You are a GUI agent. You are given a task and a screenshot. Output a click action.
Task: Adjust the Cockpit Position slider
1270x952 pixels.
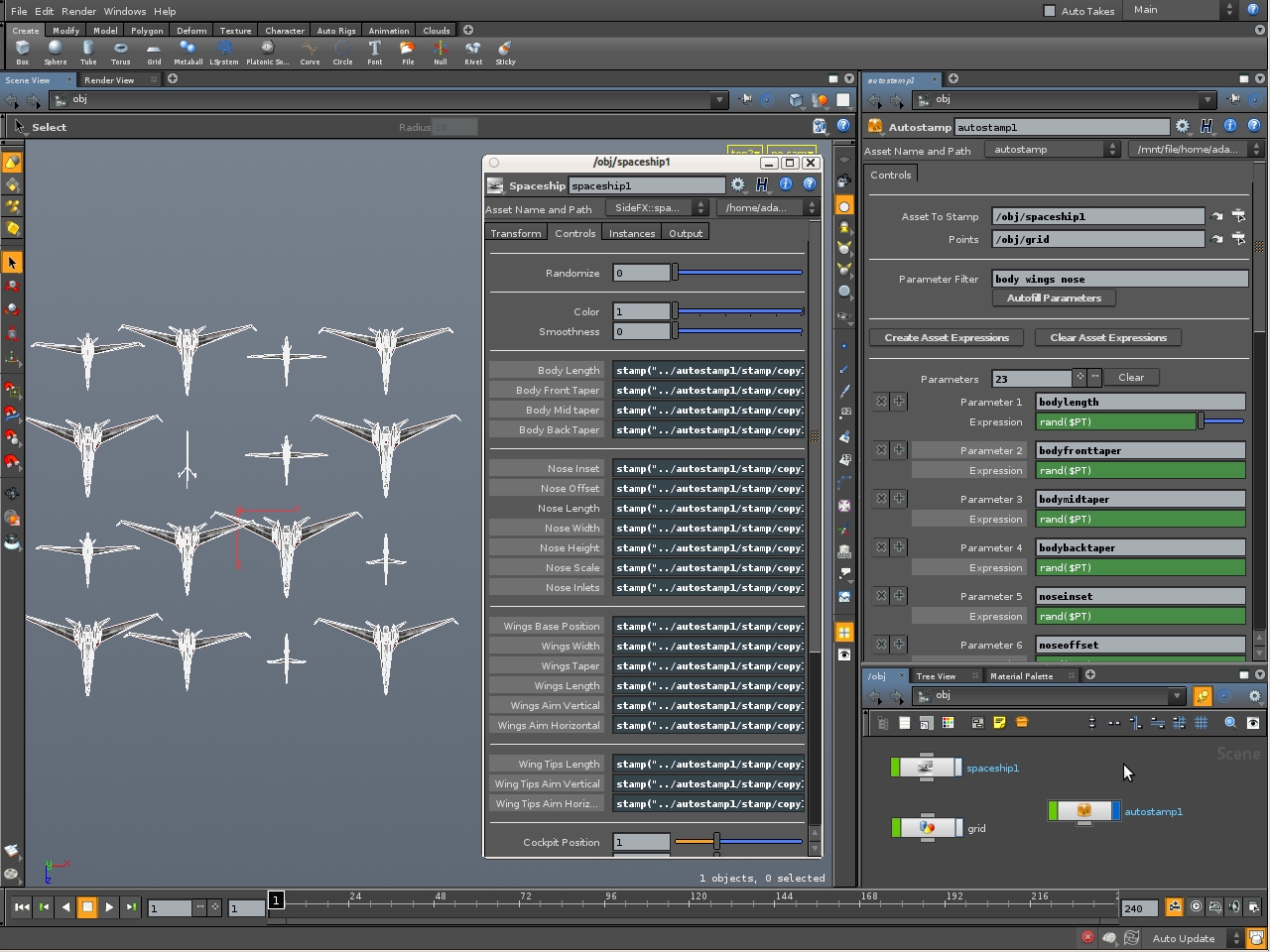(x=738, y=842)
